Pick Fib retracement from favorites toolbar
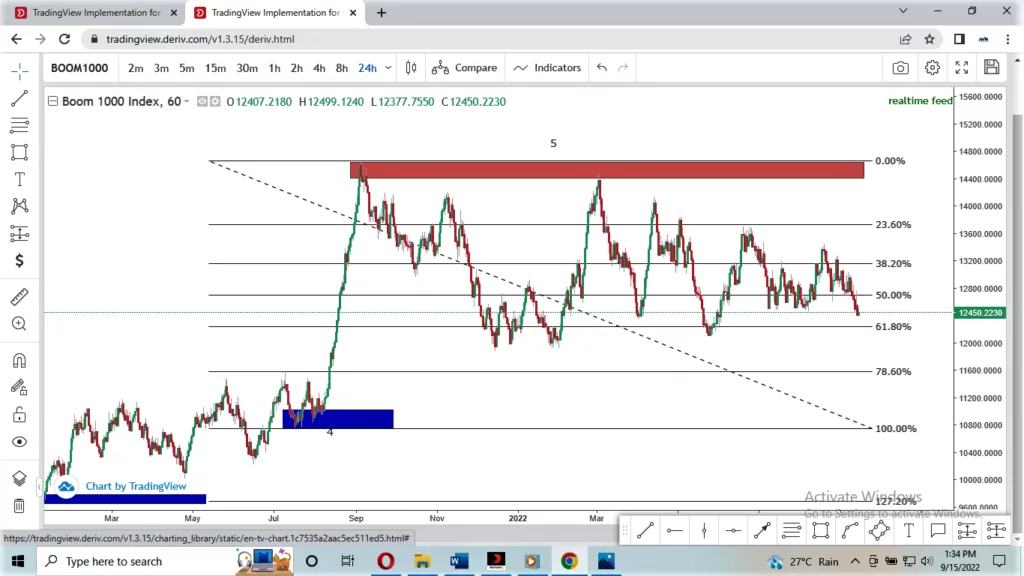The height and width of the screenshot is (576, 1024). tap(792, 531)
